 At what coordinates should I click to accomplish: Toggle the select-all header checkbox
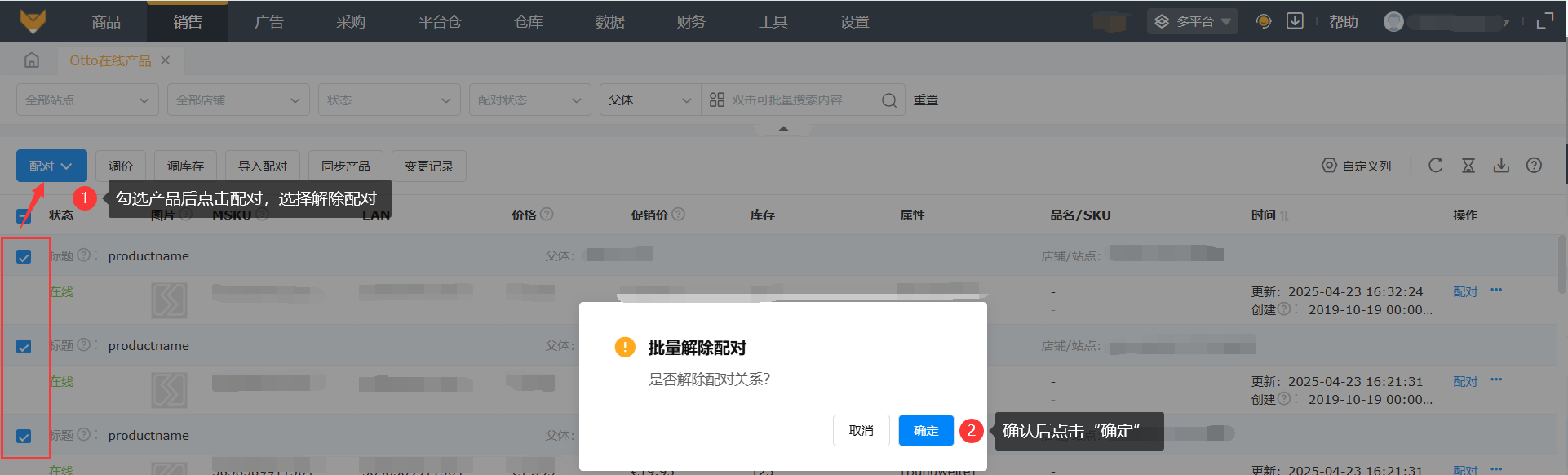point(24,216)
